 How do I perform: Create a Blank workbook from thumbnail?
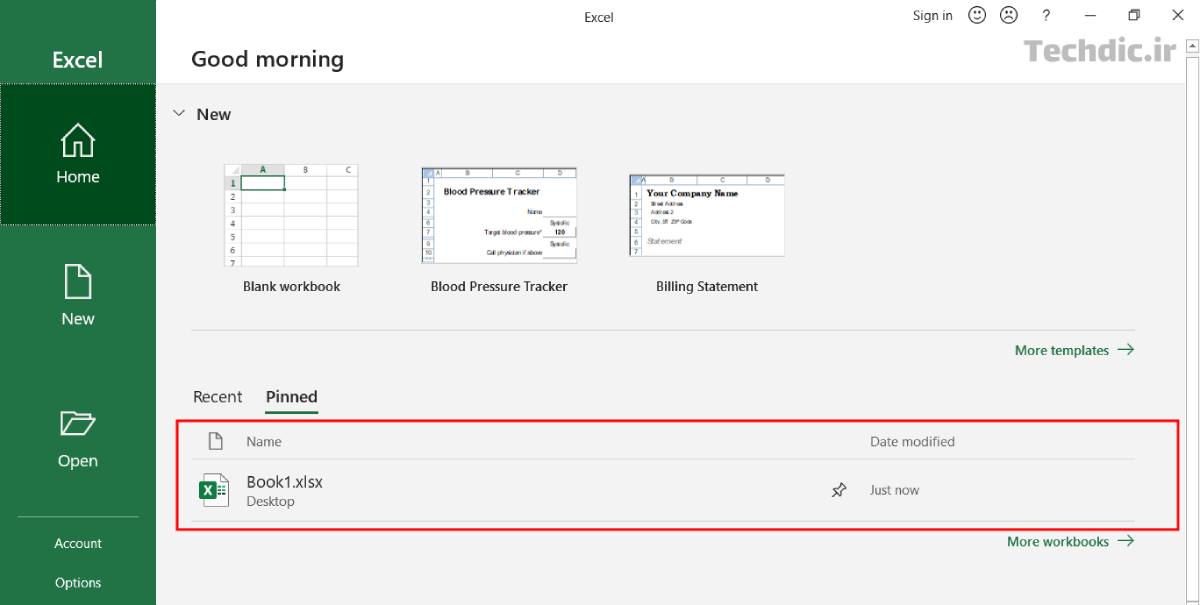(x=291, y=216)
